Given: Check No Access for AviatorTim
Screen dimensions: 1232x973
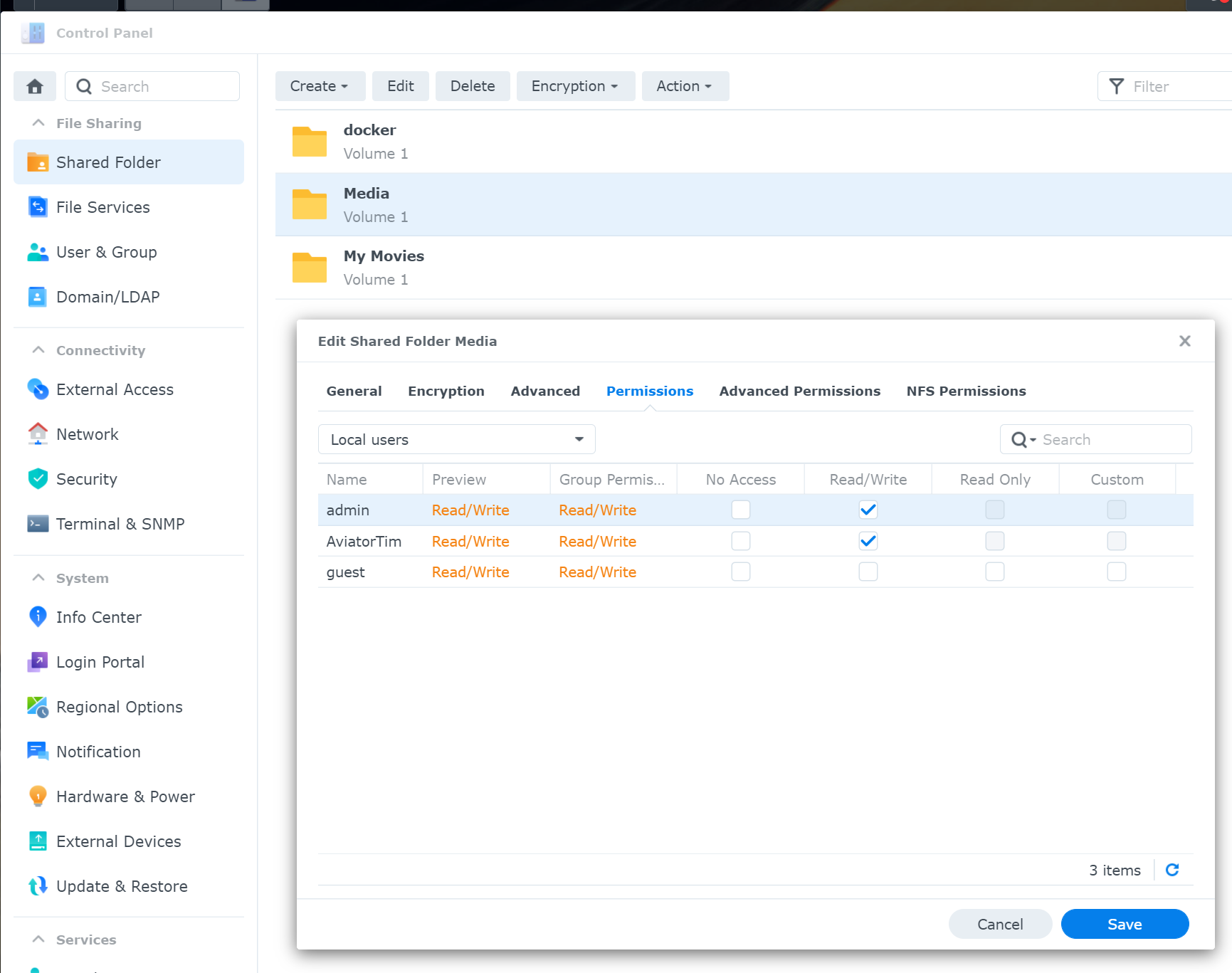Looking at the screenshot, I should coord(740,541).
